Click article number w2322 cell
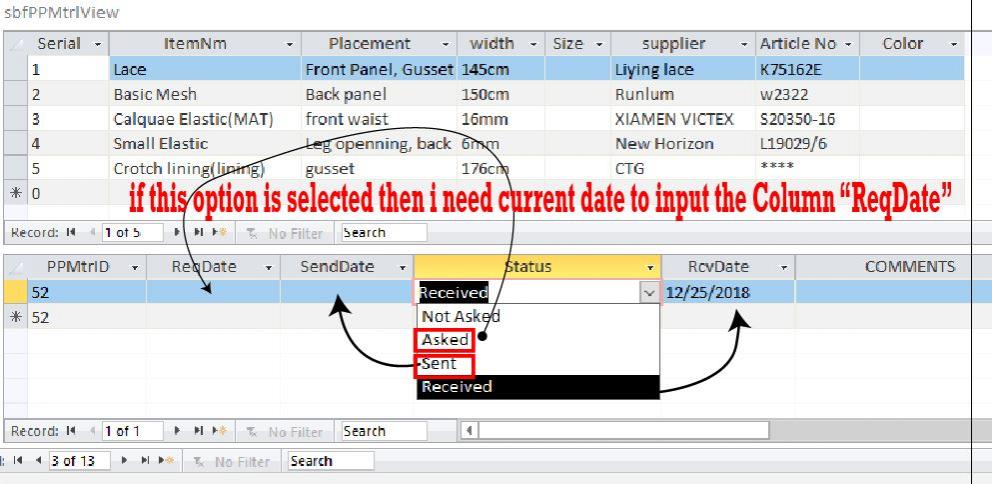This screenshot has width=992, height=484. [x=807, y=94]
